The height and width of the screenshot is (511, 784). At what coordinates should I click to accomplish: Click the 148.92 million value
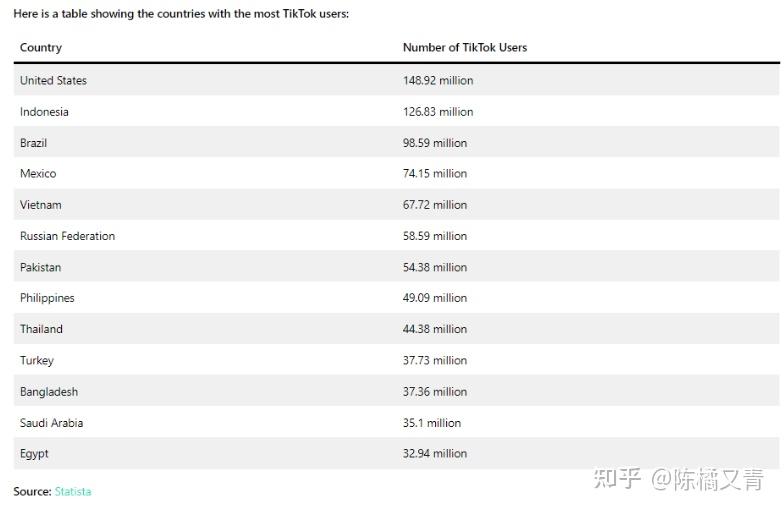pos(438,80)
